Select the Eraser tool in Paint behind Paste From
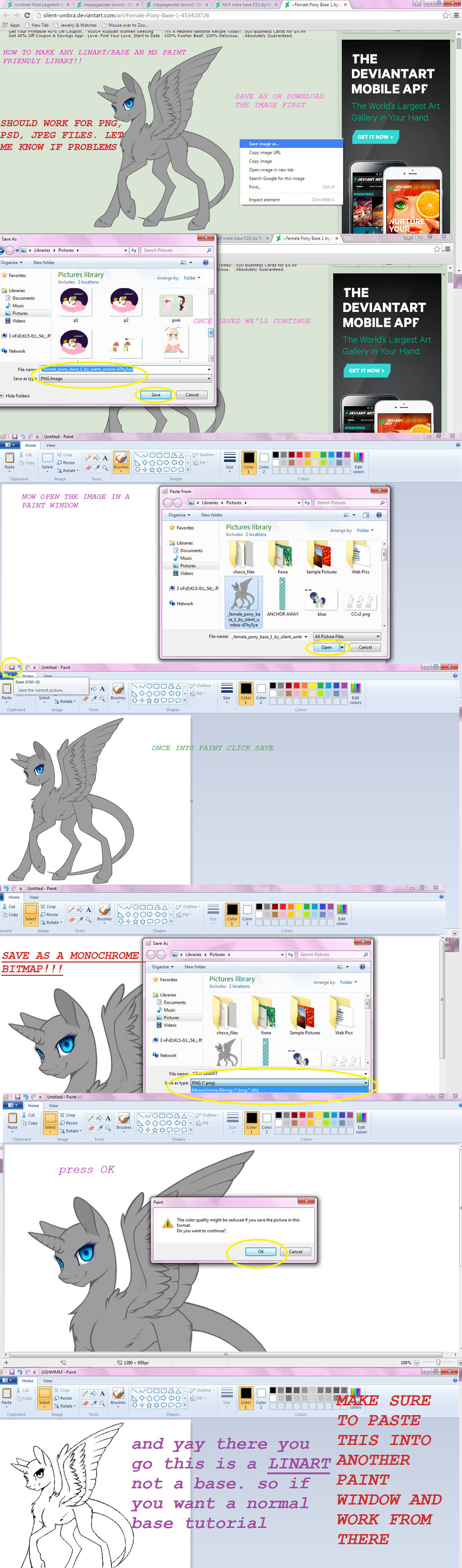The image size is (462, 1568). tap(88, 468)
